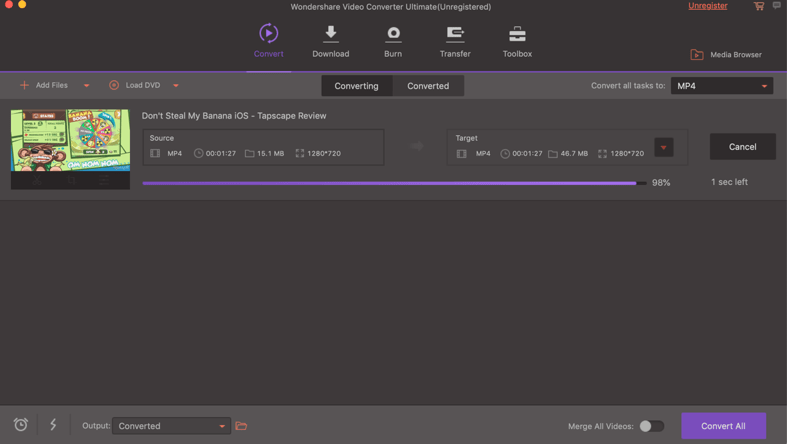Expand the Load DVD dropdown arrow
This screenshot has height=444, width=787.
176,86
